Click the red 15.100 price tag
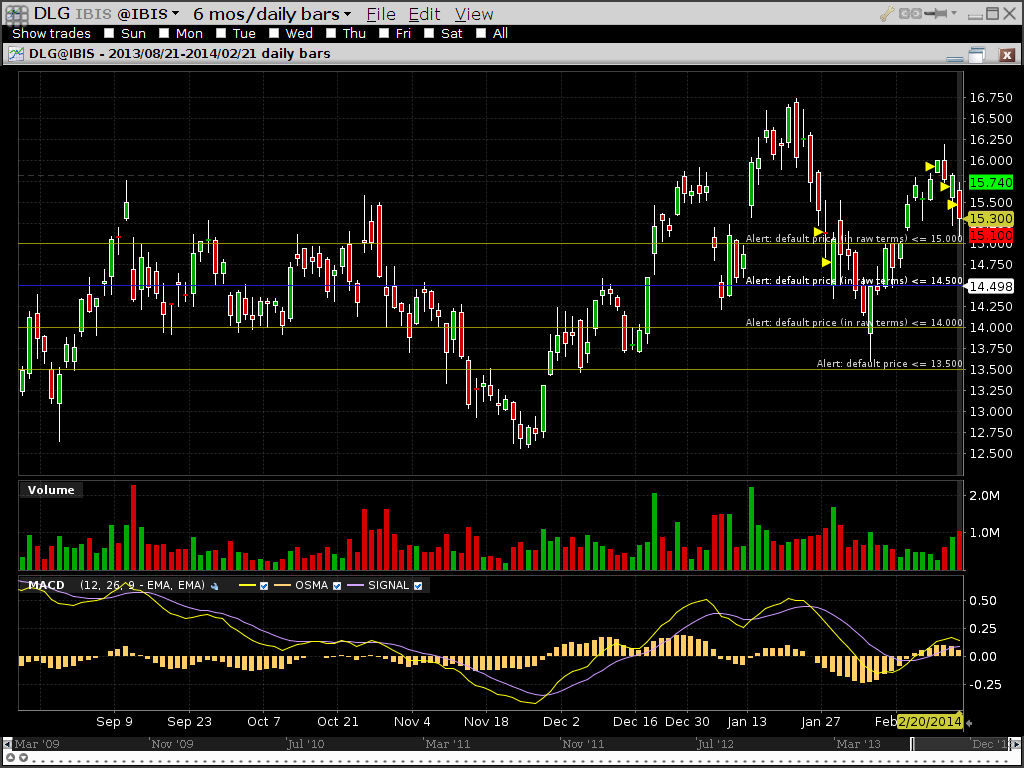1024x768 pixels. click(x=991, y=235)
